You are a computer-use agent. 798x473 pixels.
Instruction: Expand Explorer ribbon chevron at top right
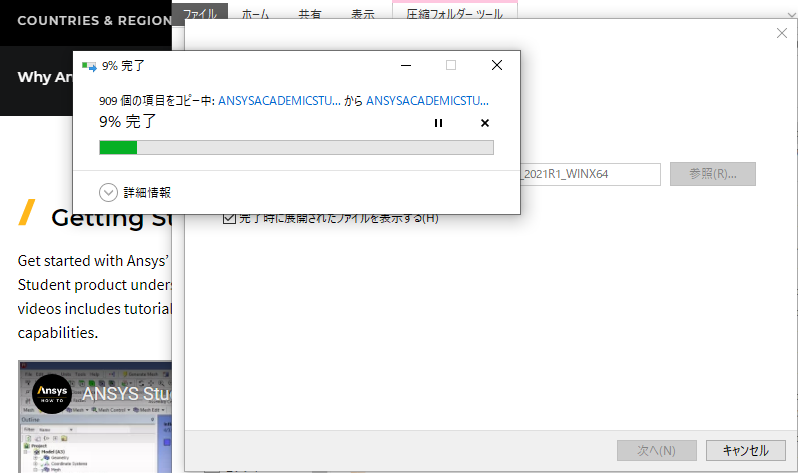(x=791, y=15)
